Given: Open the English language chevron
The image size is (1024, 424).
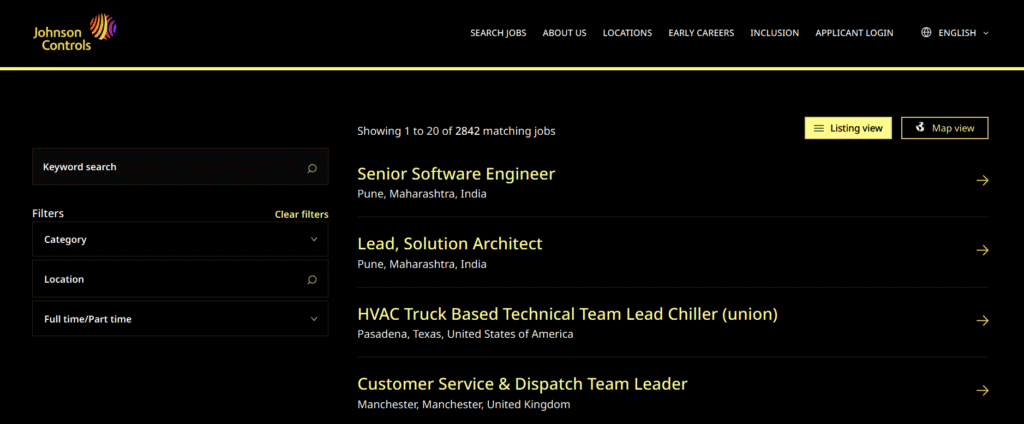Looking at the screenshot, I should point(985,33).
